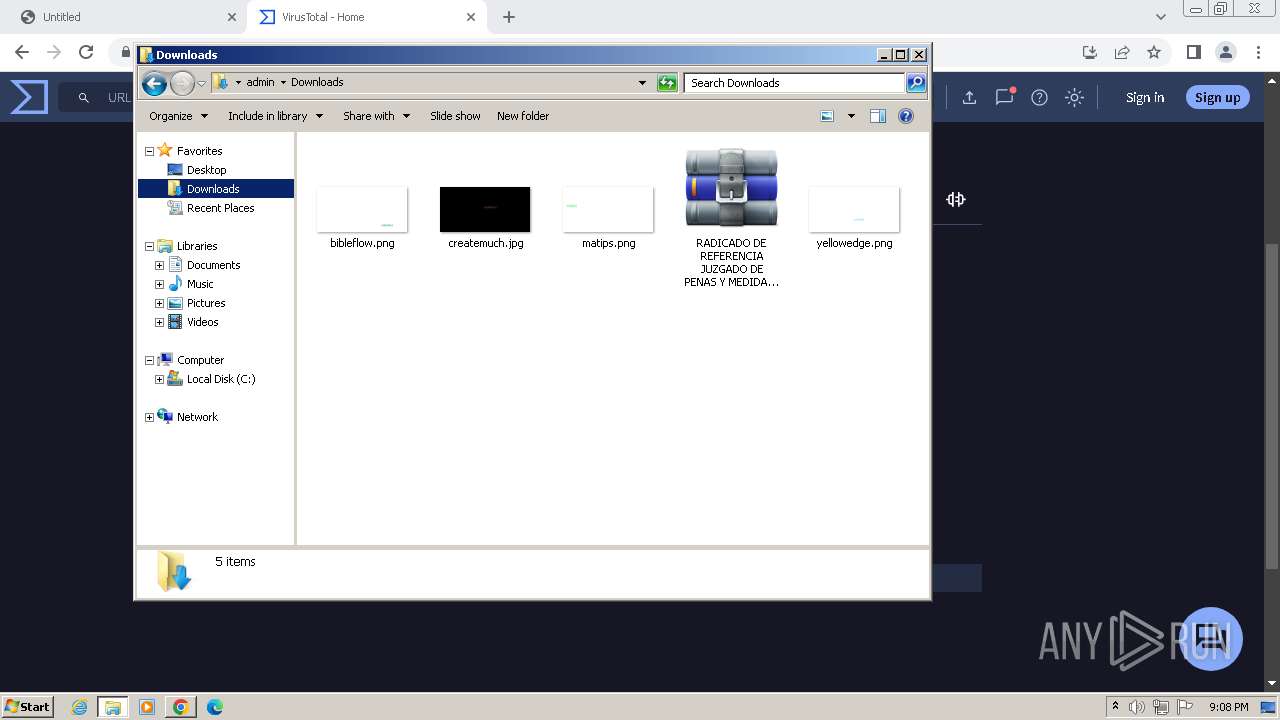This screenshot has height=720, width=1280.
Task: Click the search magnifier button in Explorer
Action: (916, 83)
